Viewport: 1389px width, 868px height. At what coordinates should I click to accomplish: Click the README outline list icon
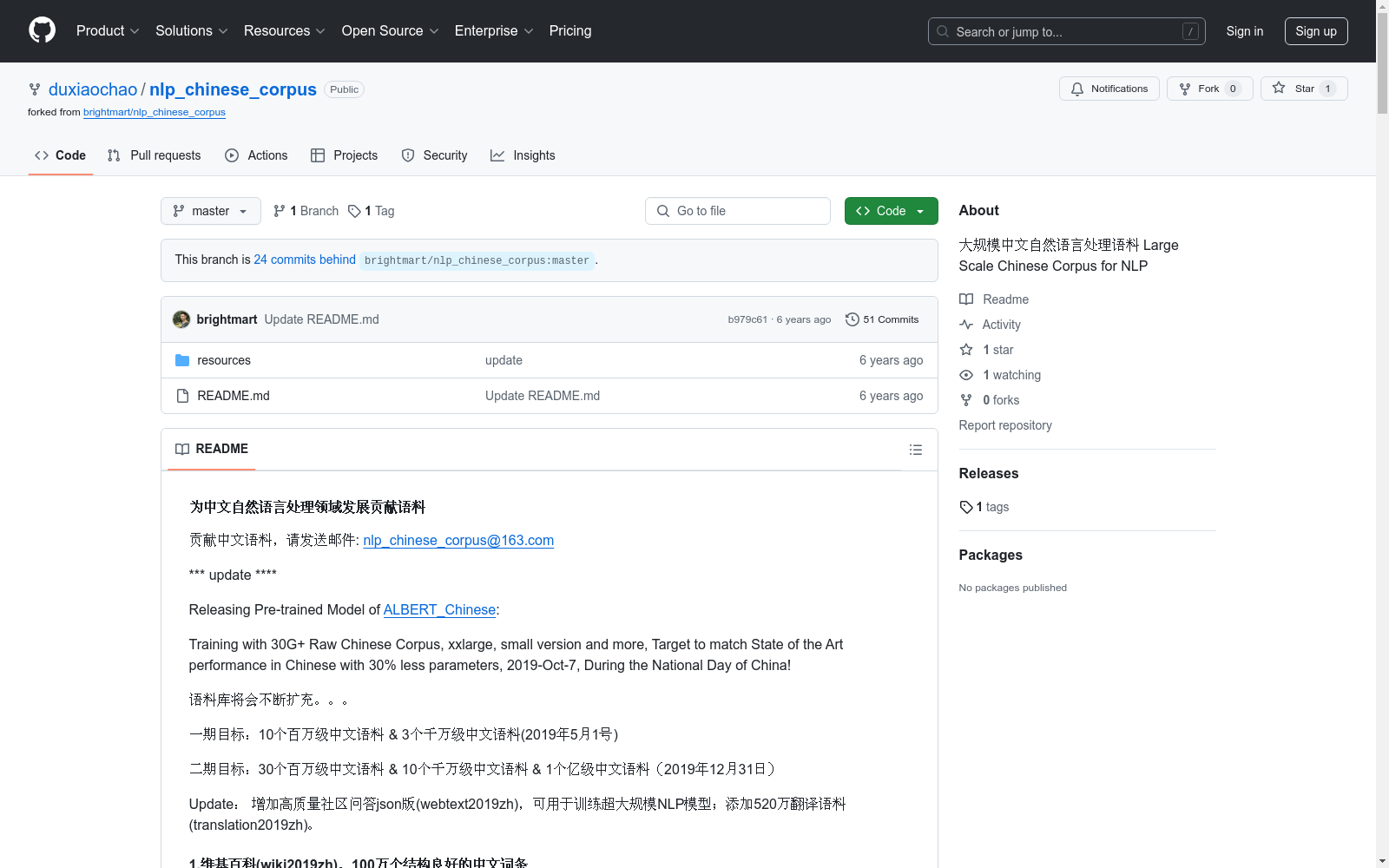tap(915, 450)
